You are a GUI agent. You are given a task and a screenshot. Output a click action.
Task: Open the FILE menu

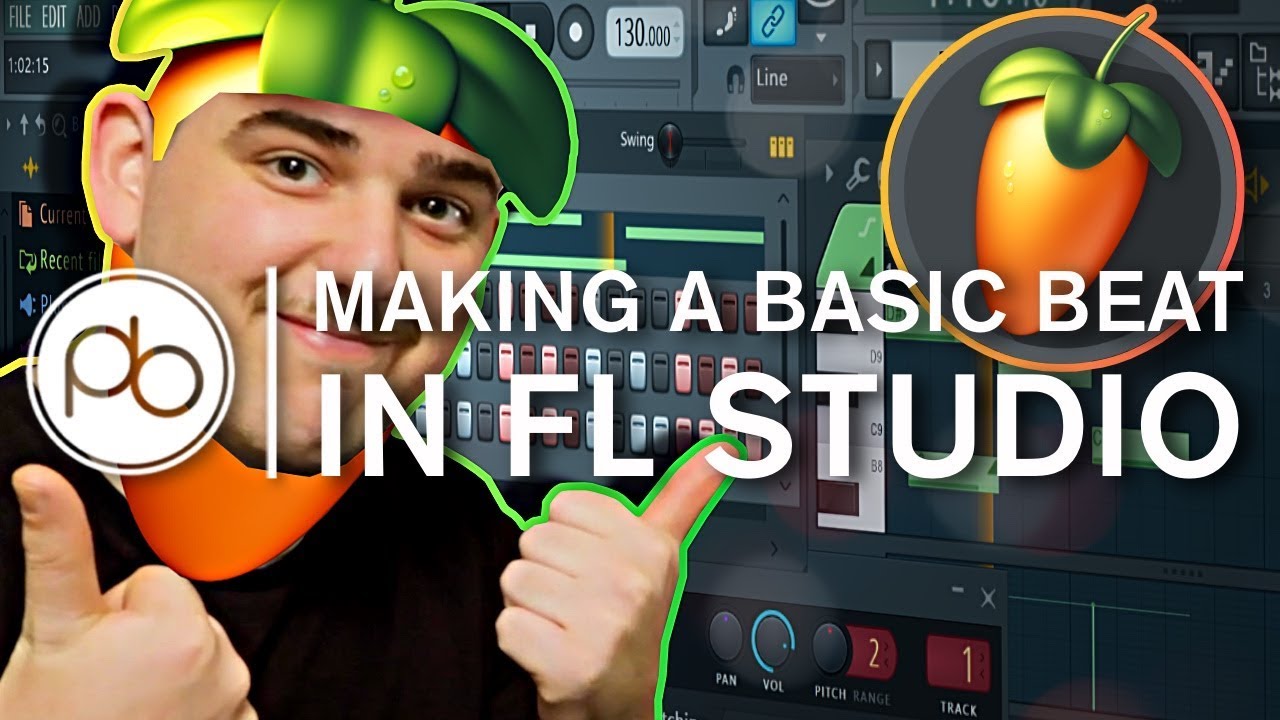19,17
